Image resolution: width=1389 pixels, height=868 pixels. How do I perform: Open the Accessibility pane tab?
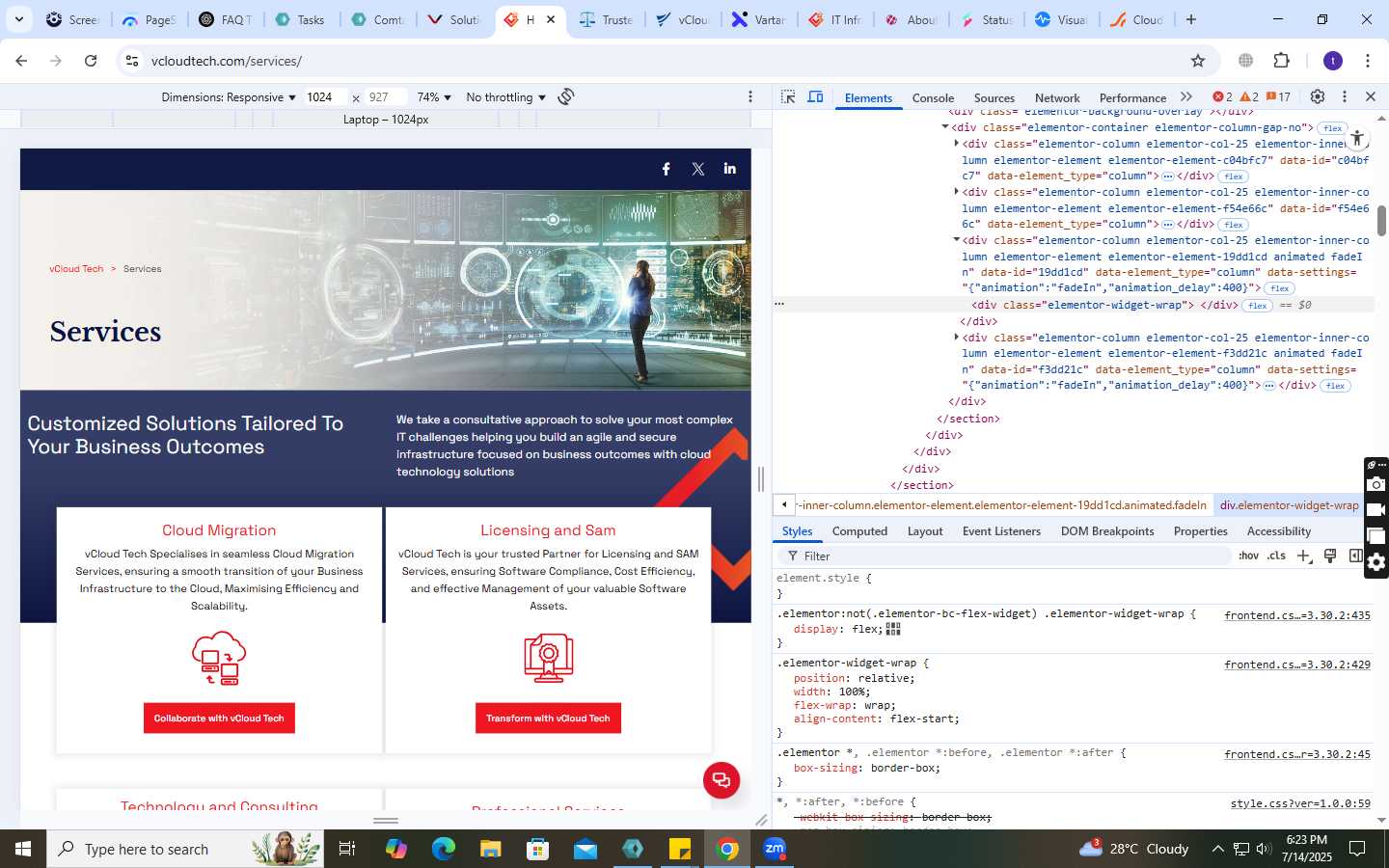tap(1279, 531)
